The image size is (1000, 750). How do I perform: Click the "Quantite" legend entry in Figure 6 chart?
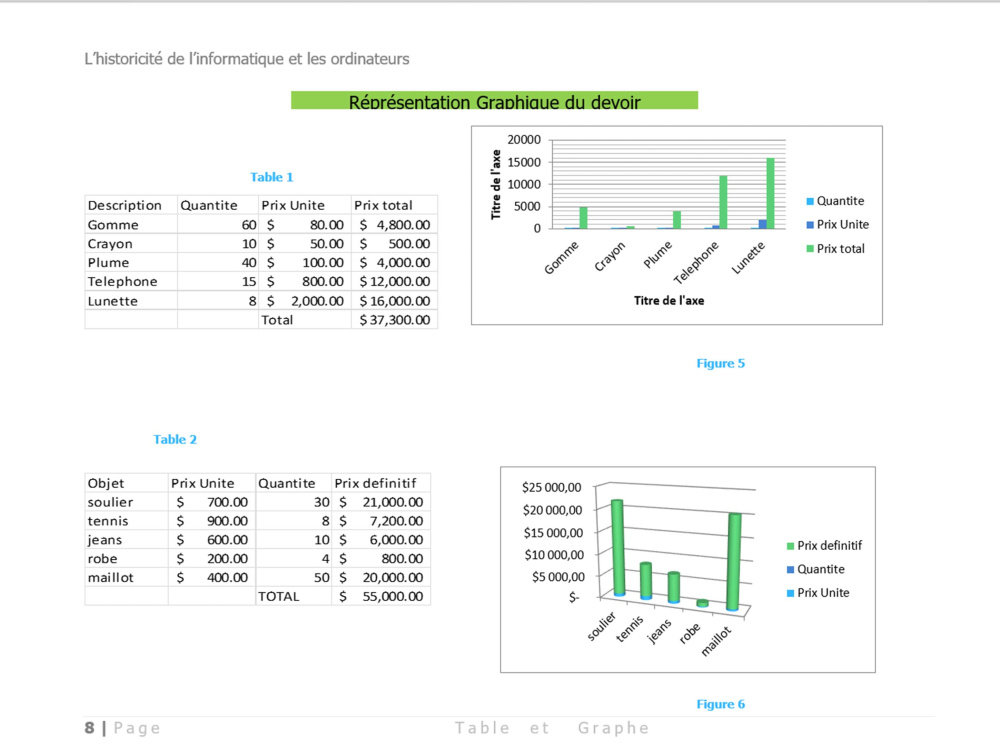point(816,570)
